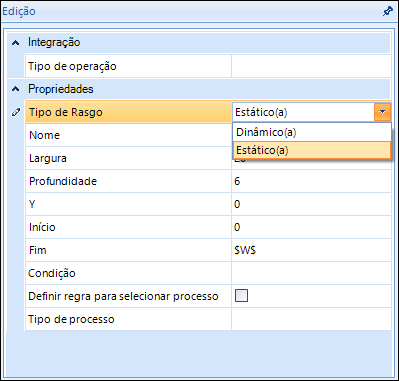Click the Tipo de processo value field
The width and height of the screenshot is (399, 381).
pyautogui.click(x=311, y=319)
